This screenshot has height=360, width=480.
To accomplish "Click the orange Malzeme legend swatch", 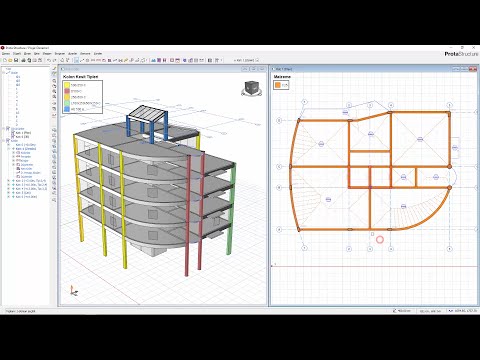I will click(278, 85).
